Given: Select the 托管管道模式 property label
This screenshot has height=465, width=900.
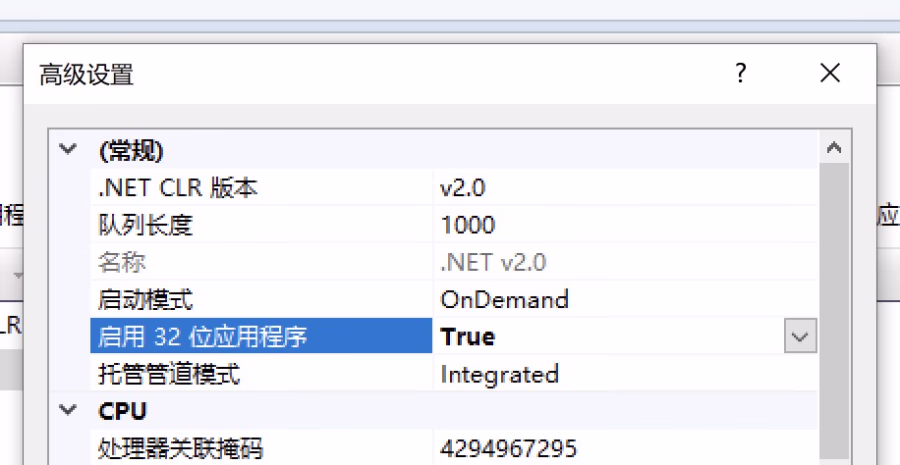Looking at the screenshot, I should [169, 374].
